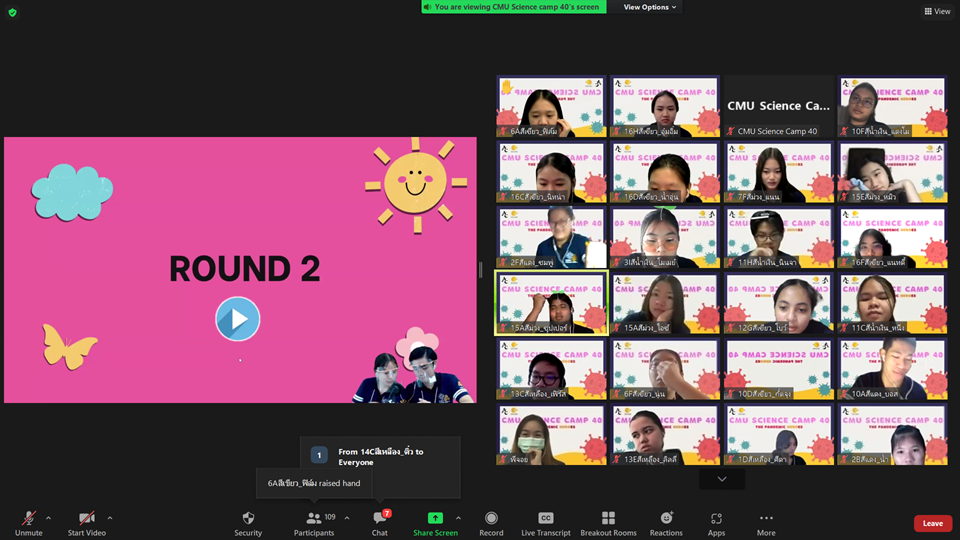
Task: Start recording with the Record button
Action: (491, 522)
